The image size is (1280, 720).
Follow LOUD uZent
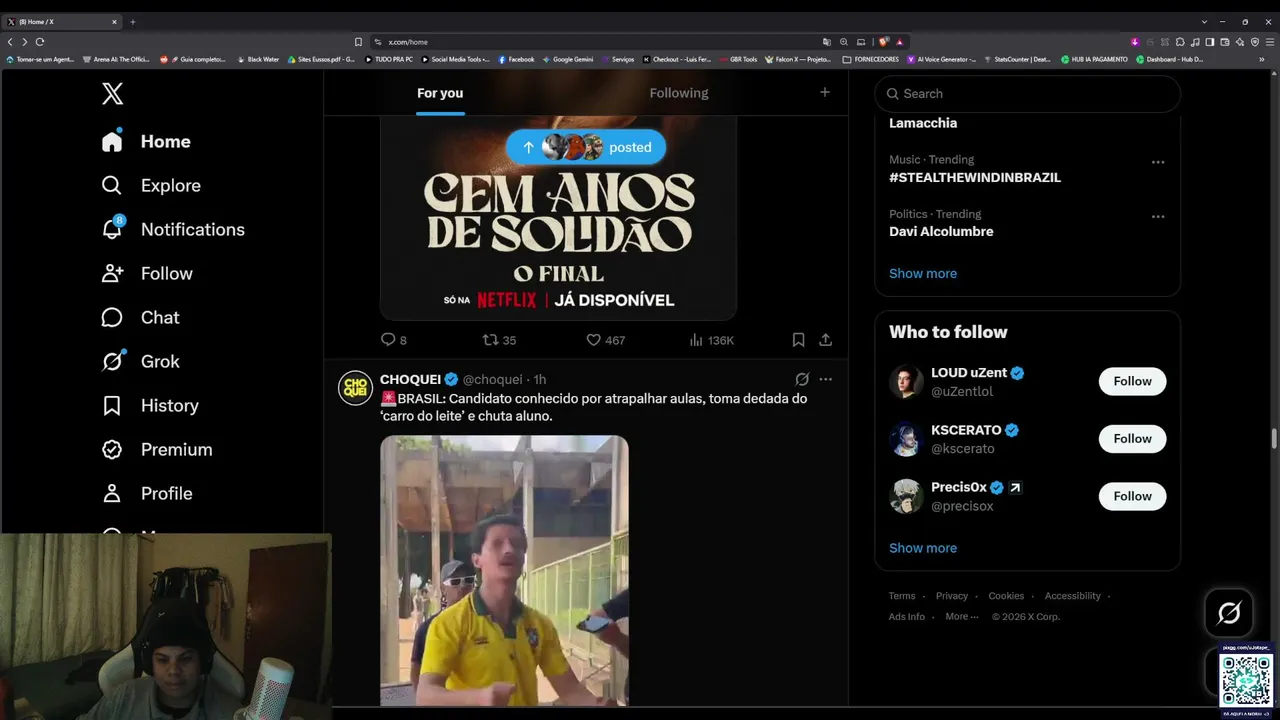coord(1132,381)
